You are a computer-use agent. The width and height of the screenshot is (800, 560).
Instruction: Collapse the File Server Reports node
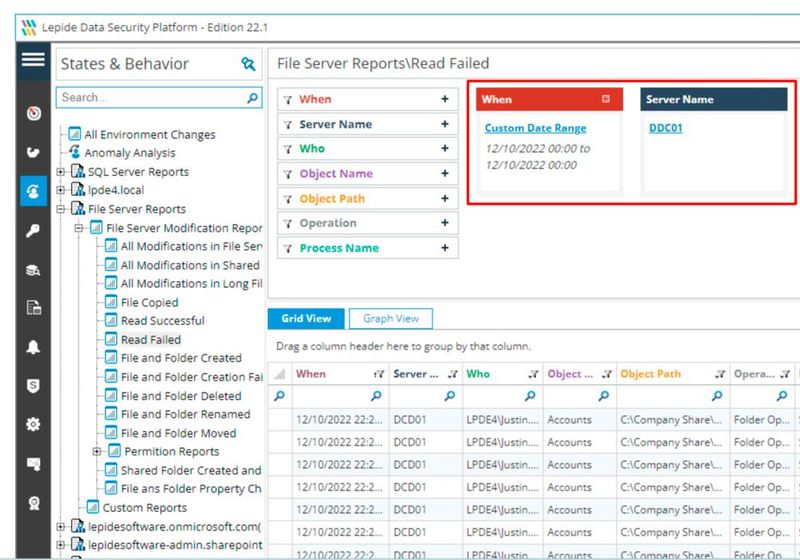(x=61, y=209)
